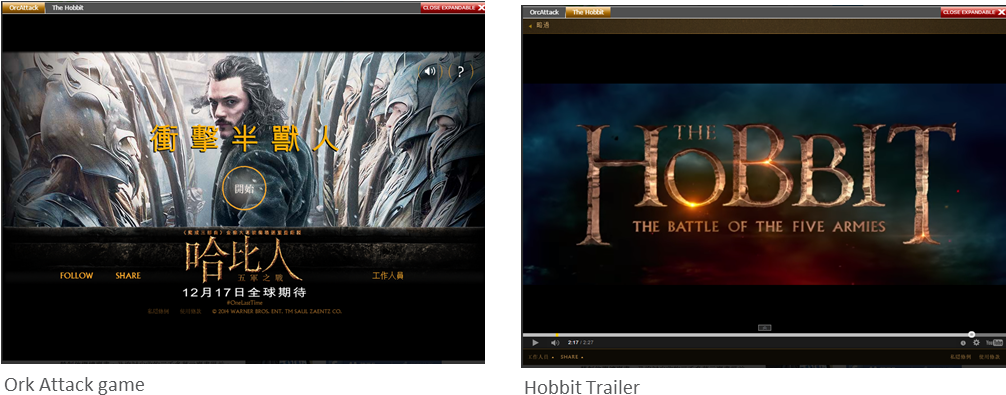Click the yellow marker on the trailer timeline

[x=556, y=335]
